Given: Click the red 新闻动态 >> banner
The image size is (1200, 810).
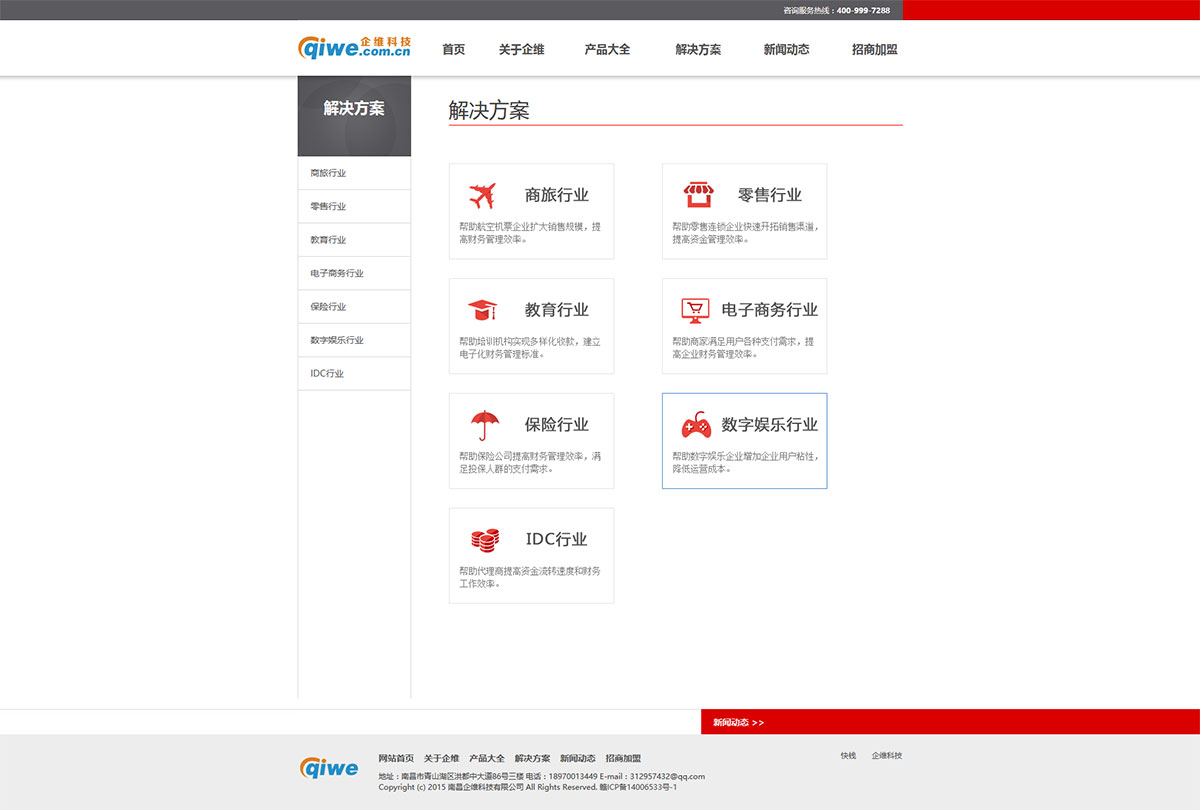Looking at the screenshot, I should pyautogui.click(x=738, y=722).
